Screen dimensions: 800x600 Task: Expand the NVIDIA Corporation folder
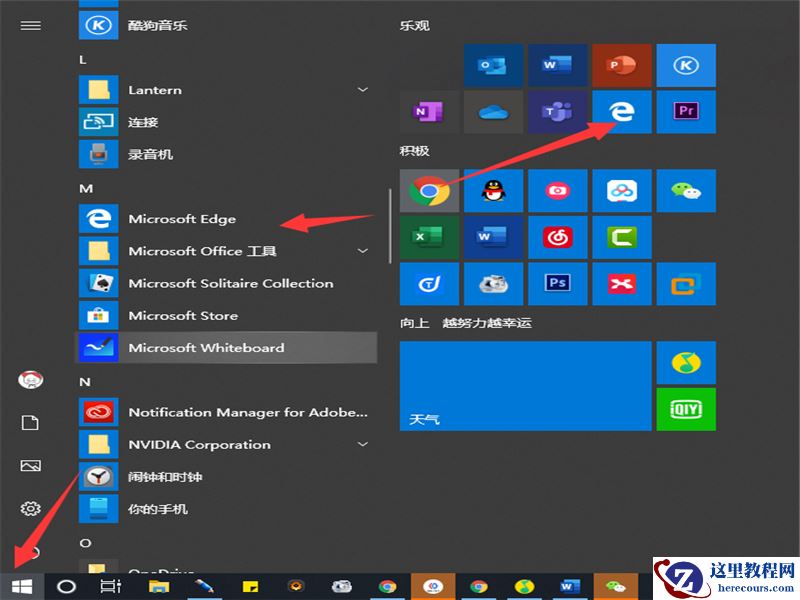click(362, 444)
